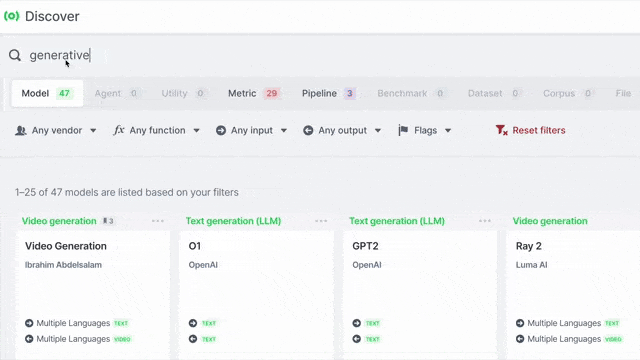Click TEXT input badge on Video Generation card
The image size is (640, 360).
[121, 323]
